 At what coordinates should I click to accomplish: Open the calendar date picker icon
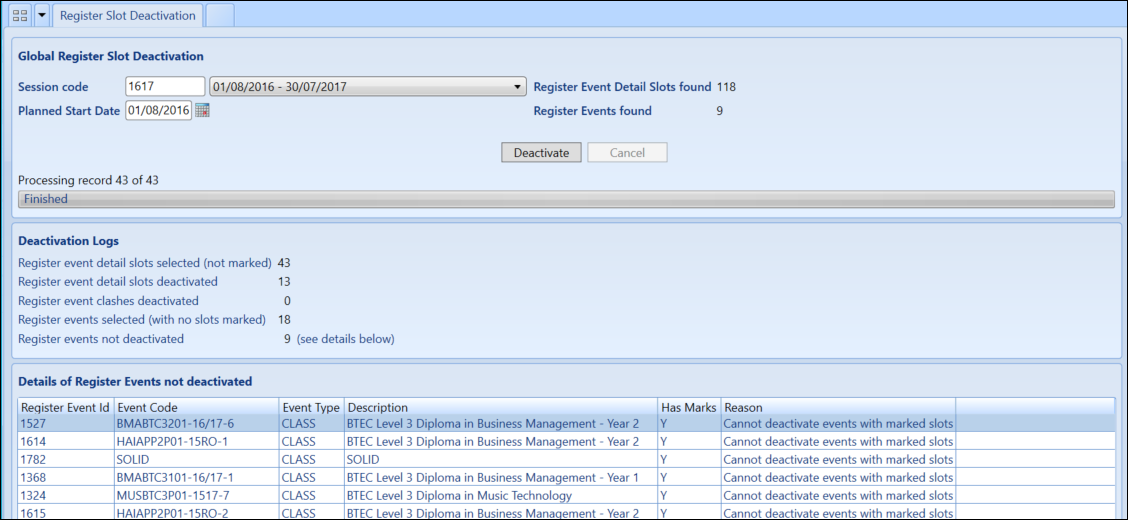202,111
